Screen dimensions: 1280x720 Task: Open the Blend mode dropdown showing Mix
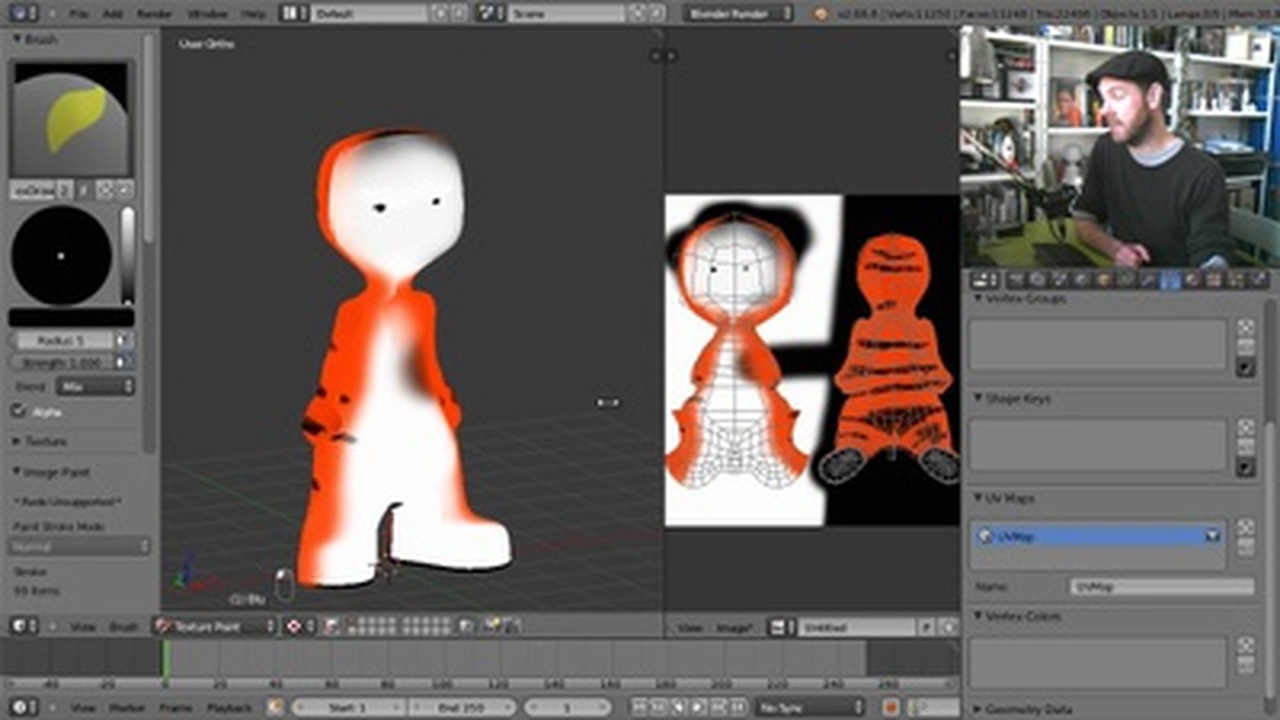pyautogui.click(x=95, y=386)
